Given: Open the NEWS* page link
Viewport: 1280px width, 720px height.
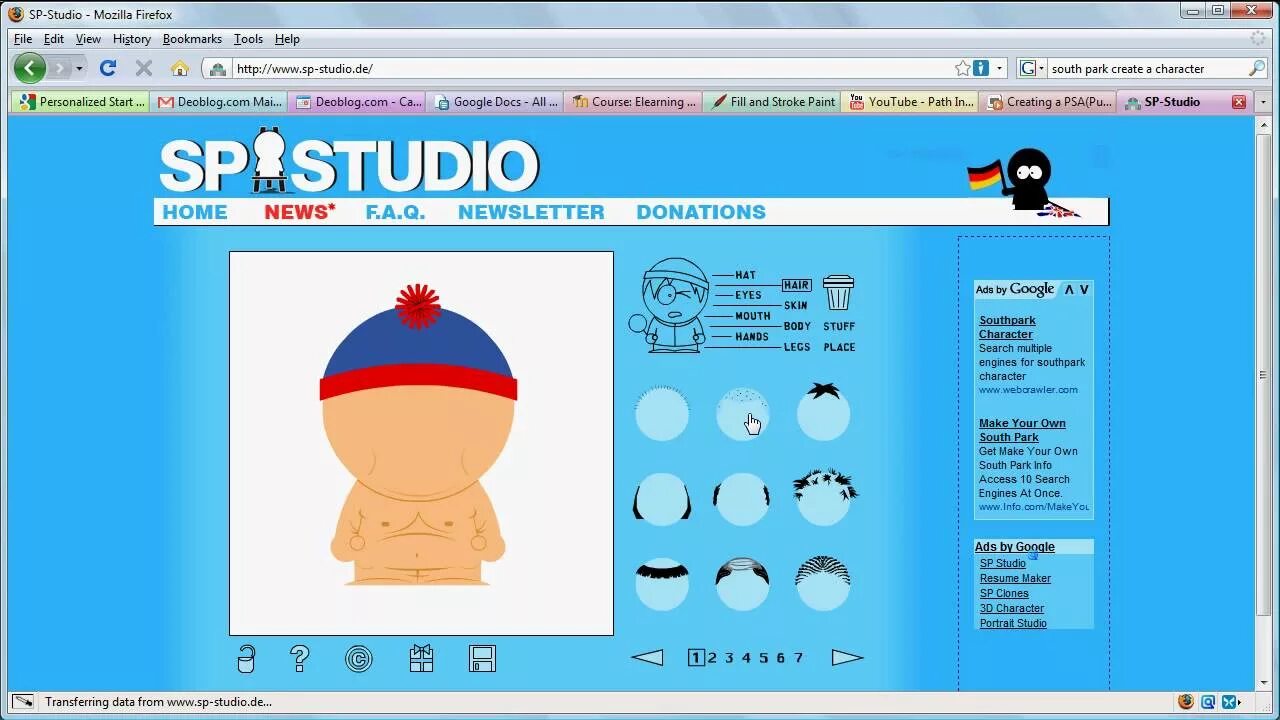Looking at the screenshot, I should point(300,212).
